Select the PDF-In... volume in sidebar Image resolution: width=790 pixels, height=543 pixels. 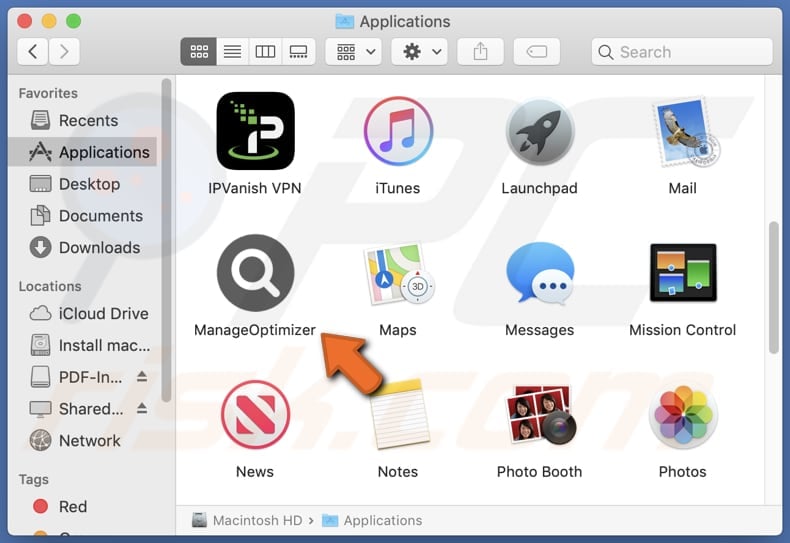click(x=76, y=377)
